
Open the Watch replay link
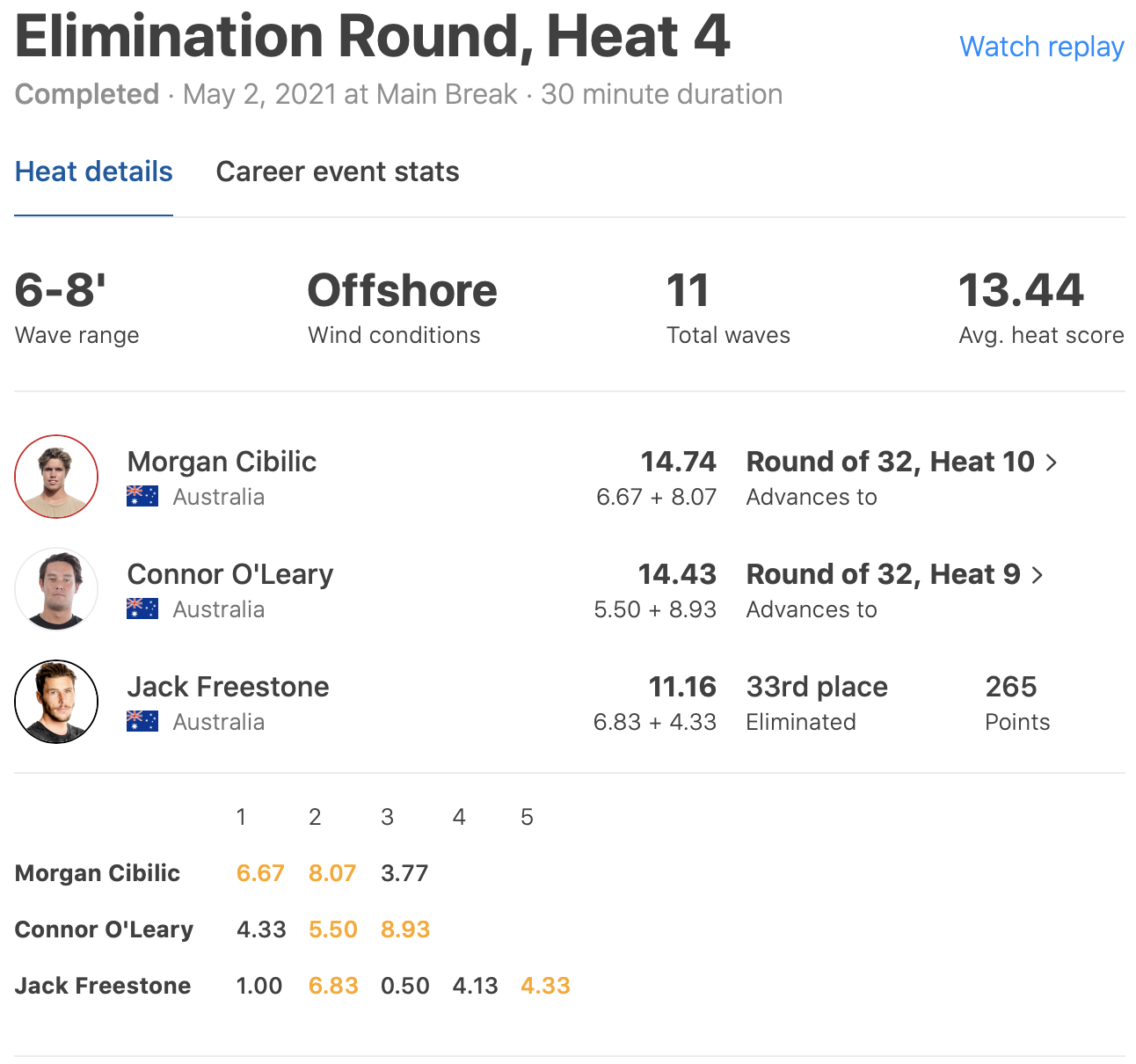click(x=1041, y=47)
